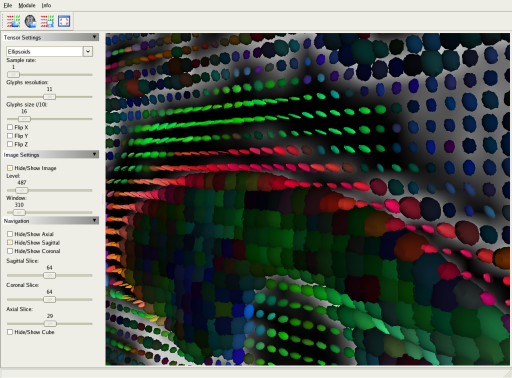Toggle Hide/Show Sagittal plane
The height and width of the screenshot is (378, 512).
[x=10, y=243]
